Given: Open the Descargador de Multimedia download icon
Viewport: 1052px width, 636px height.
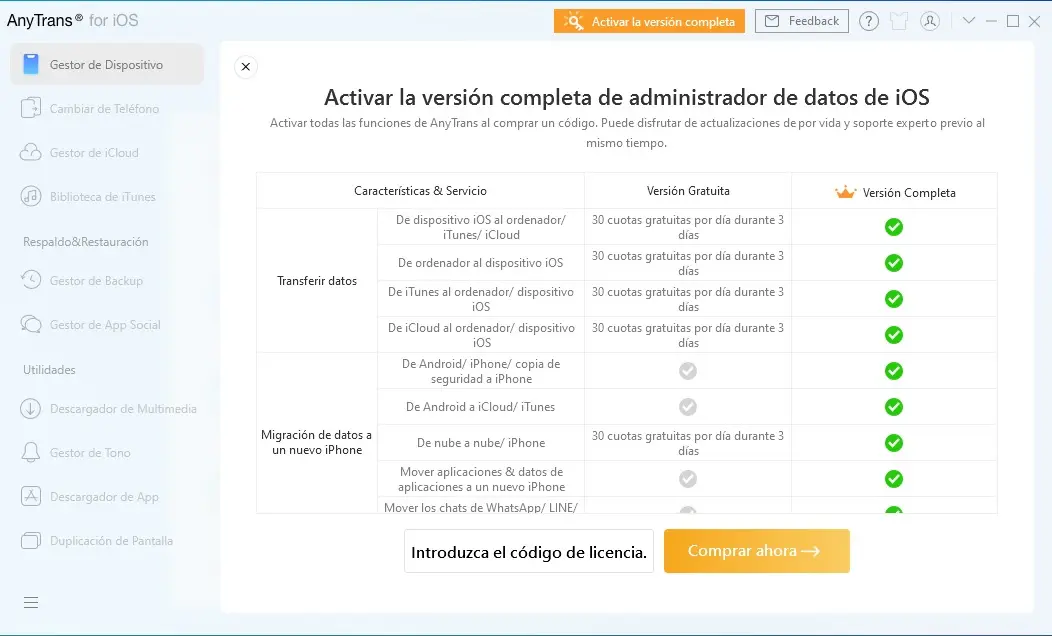Looking at the screenshot, I should point(31,409).
